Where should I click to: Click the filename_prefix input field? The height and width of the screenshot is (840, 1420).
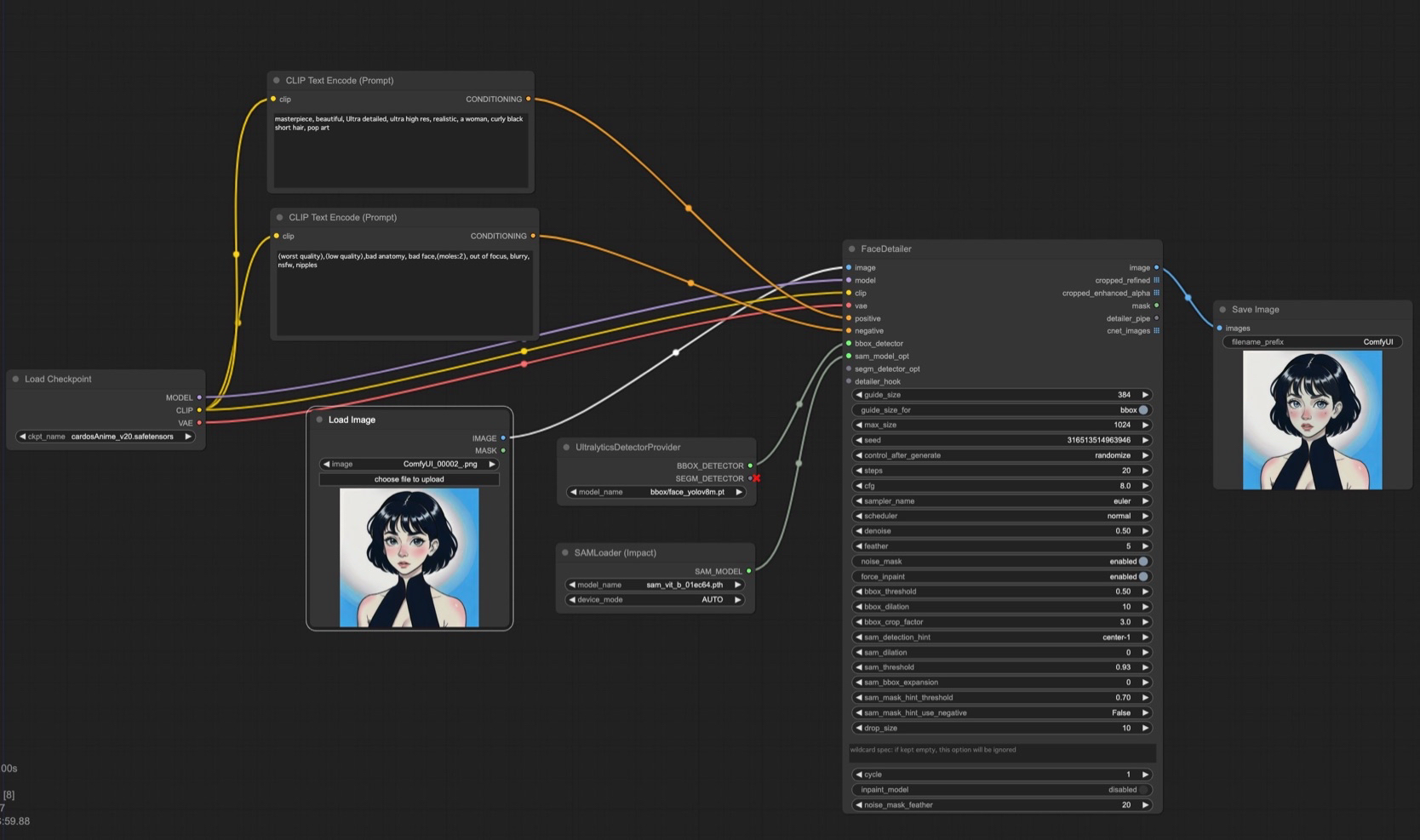1311,342
